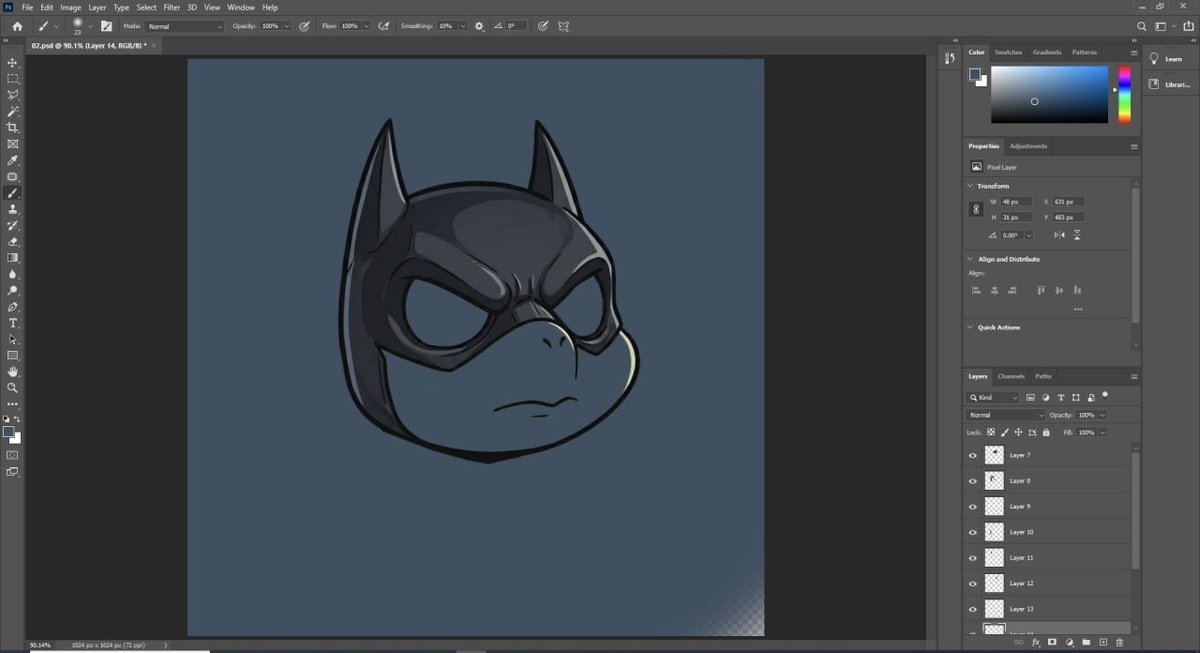Hide Layer 7 visibility eye

pos(973,455)
